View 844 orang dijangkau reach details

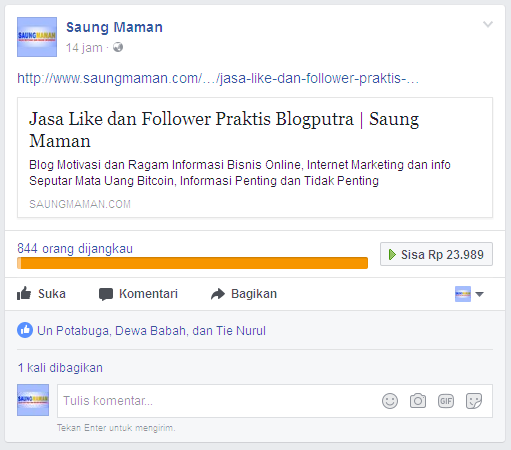pos(75,249)
